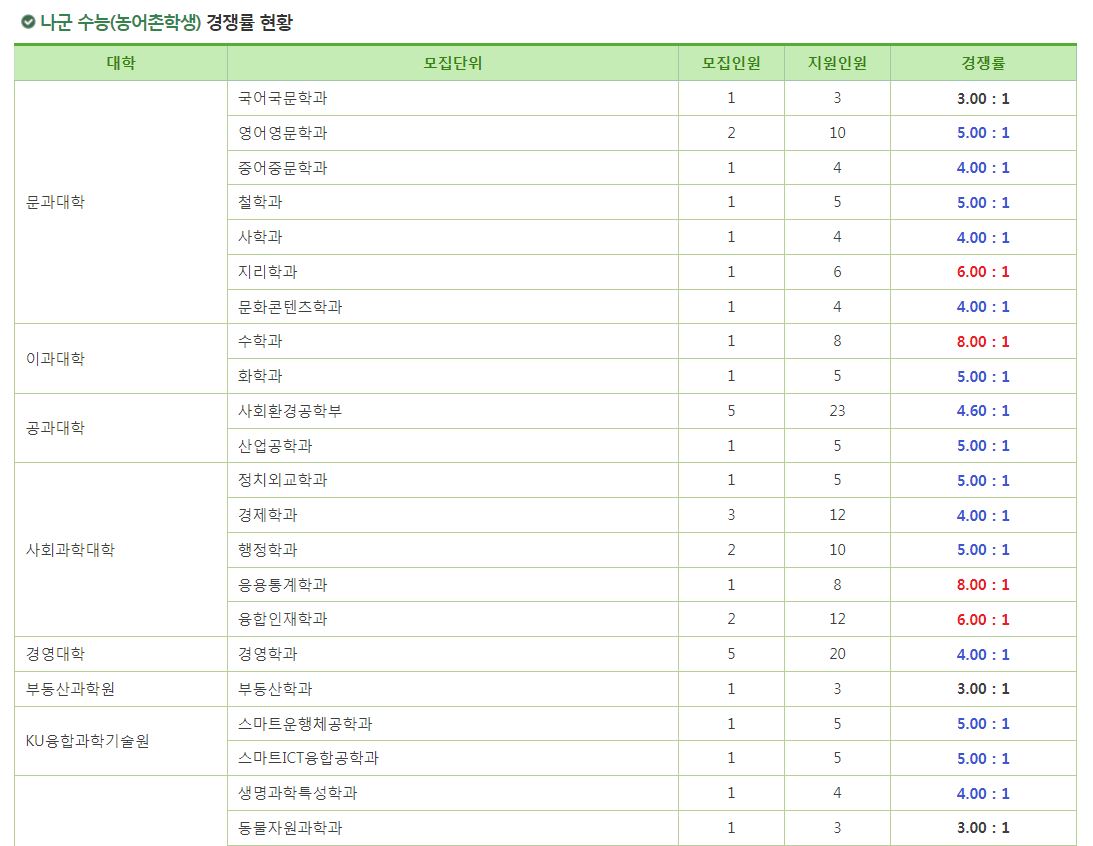The image size is (1093, 846).
Task: Click recruitment count '5' in 사회환경공학부 row
Action: (731, 410)
